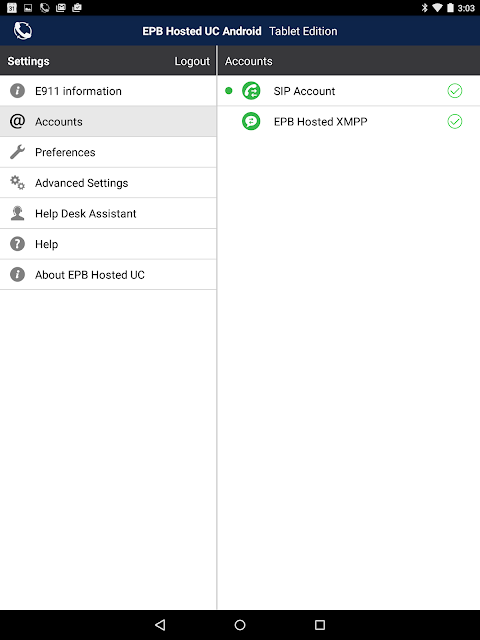Tap the EPB Hosted UC Android title
The image size is (480, 640).
202,31
